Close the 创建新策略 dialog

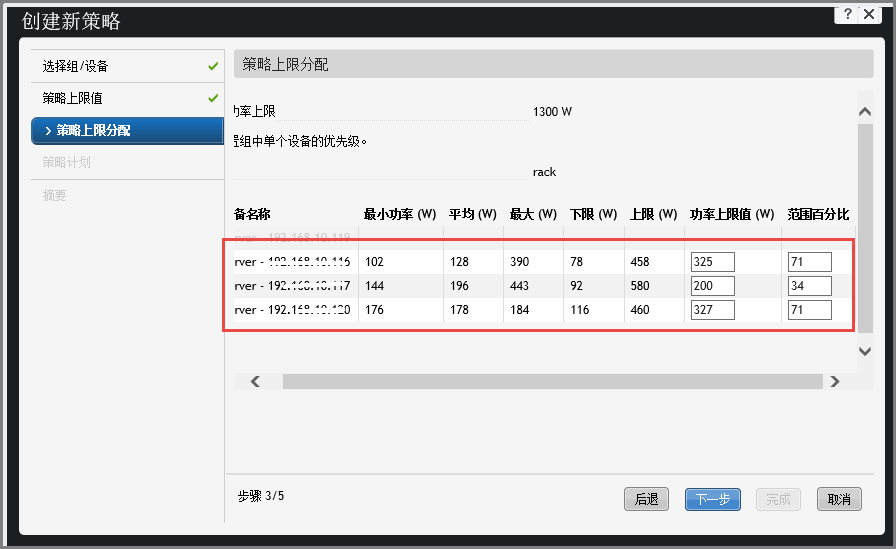tap(869, 14)
